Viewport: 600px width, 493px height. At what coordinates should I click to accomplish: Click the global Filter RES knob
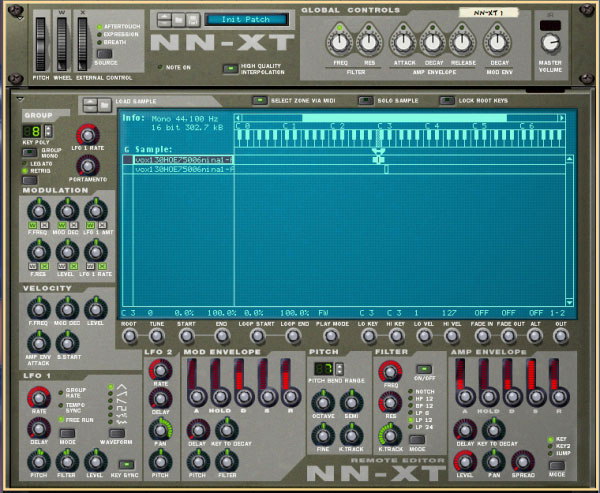[369, 42]
